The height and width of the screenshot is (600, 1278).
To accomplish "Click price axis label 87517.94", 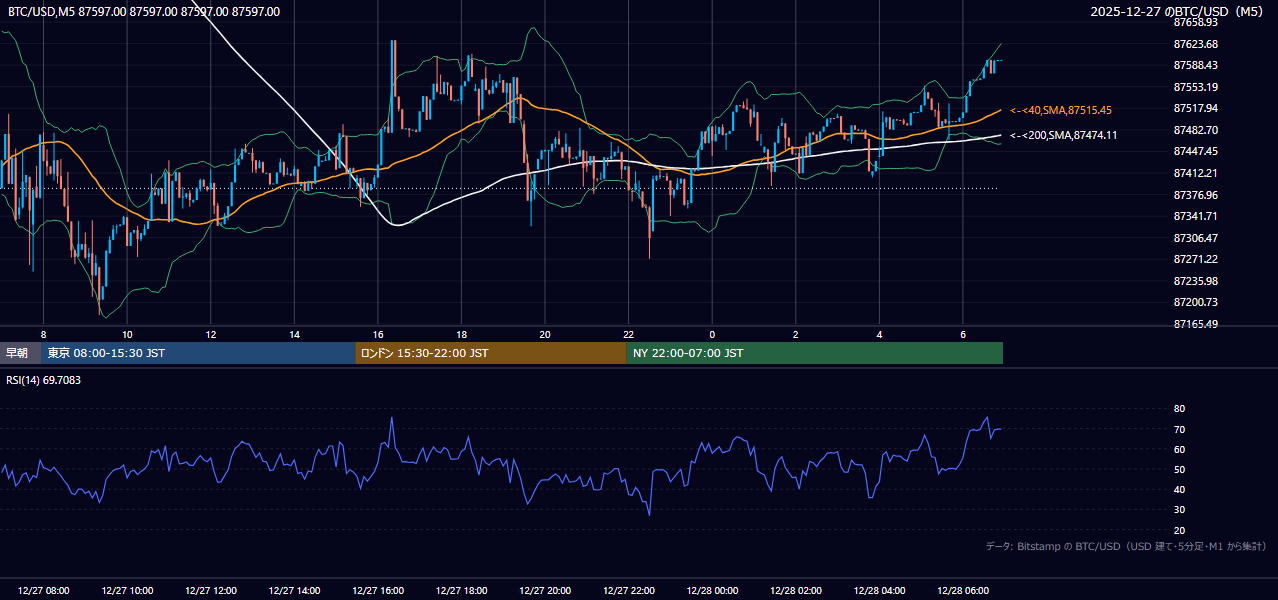I will coord(1196,108).
